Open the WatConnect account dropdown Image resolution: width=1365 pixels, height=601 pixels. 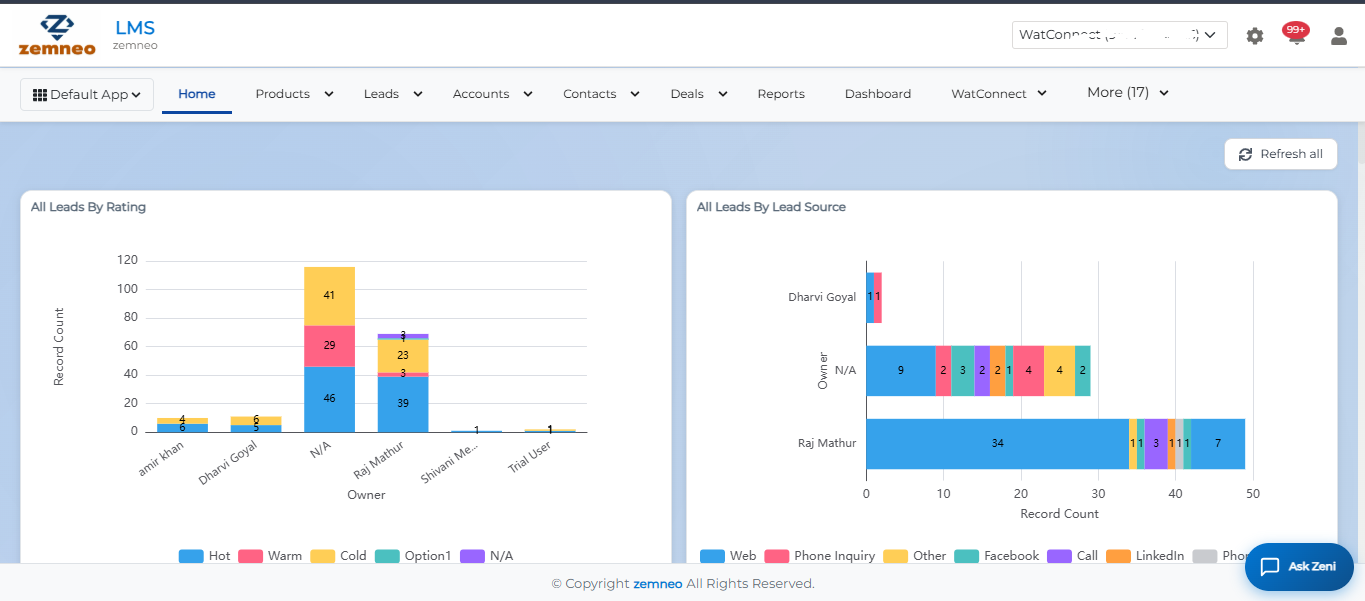[1119, 35]
